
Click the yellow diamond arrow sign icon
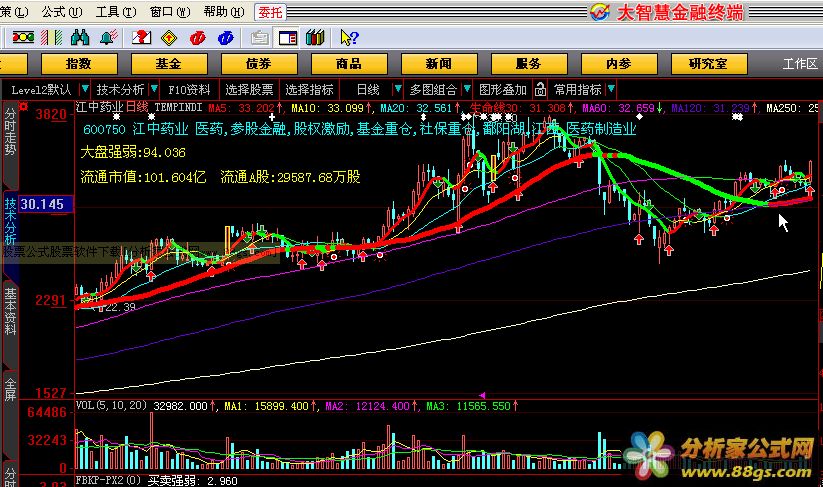coord(169,38)
